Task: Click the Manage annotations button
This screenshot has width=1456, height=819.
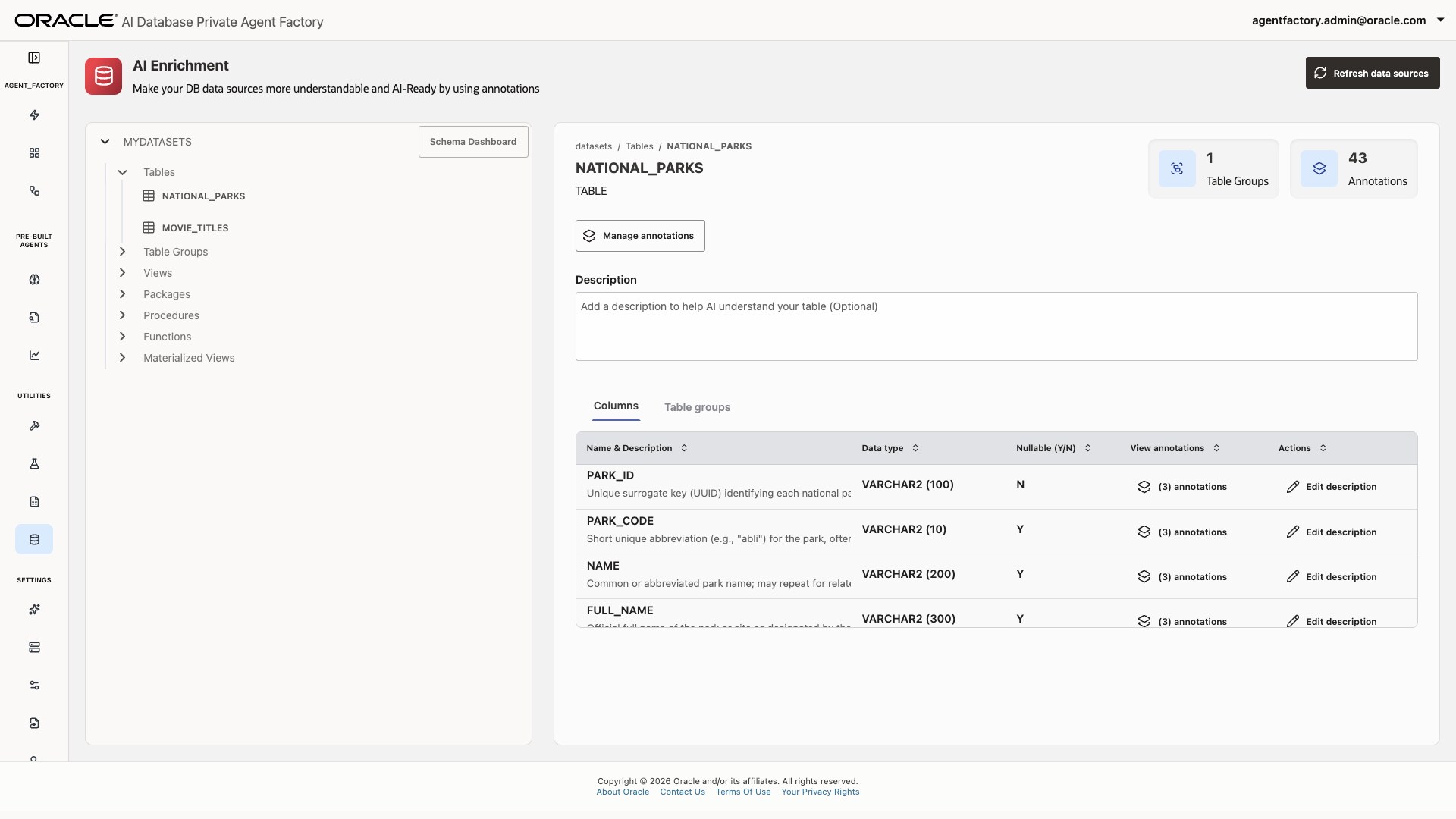Action: [640, 236]
